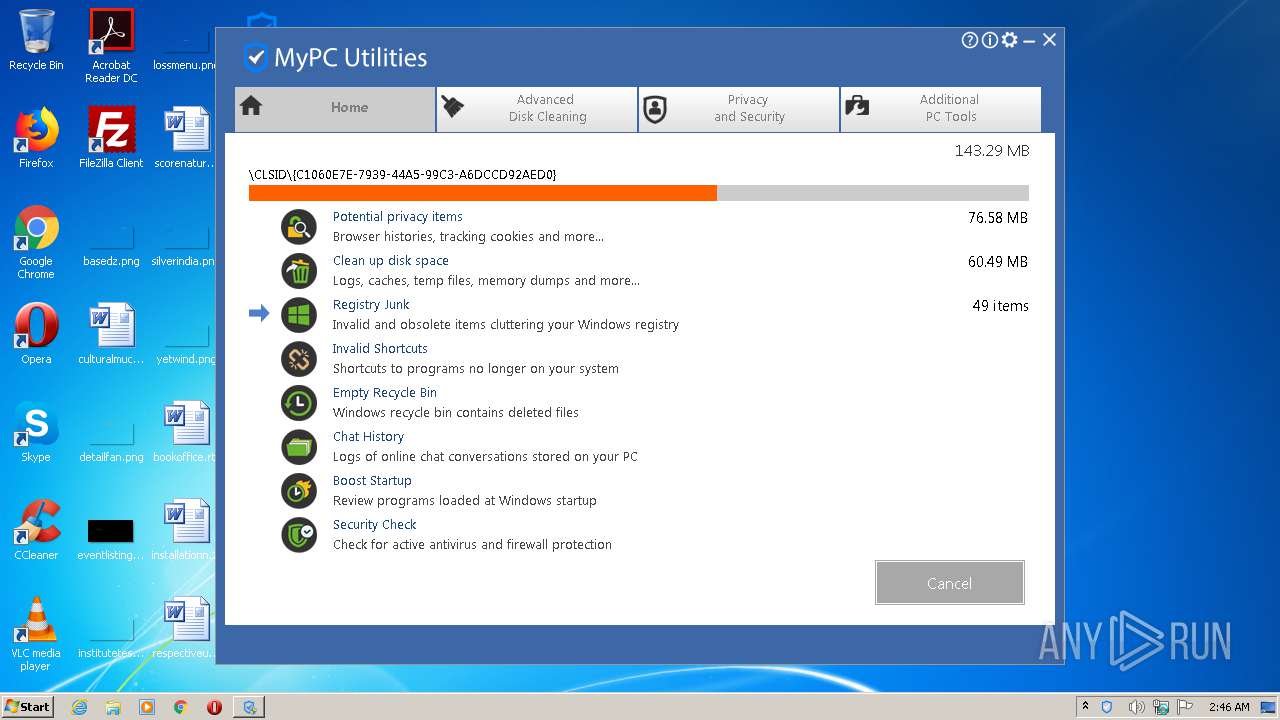Click the Browser histories description text
Screen dimensions: 1280x720
(468, 237)
